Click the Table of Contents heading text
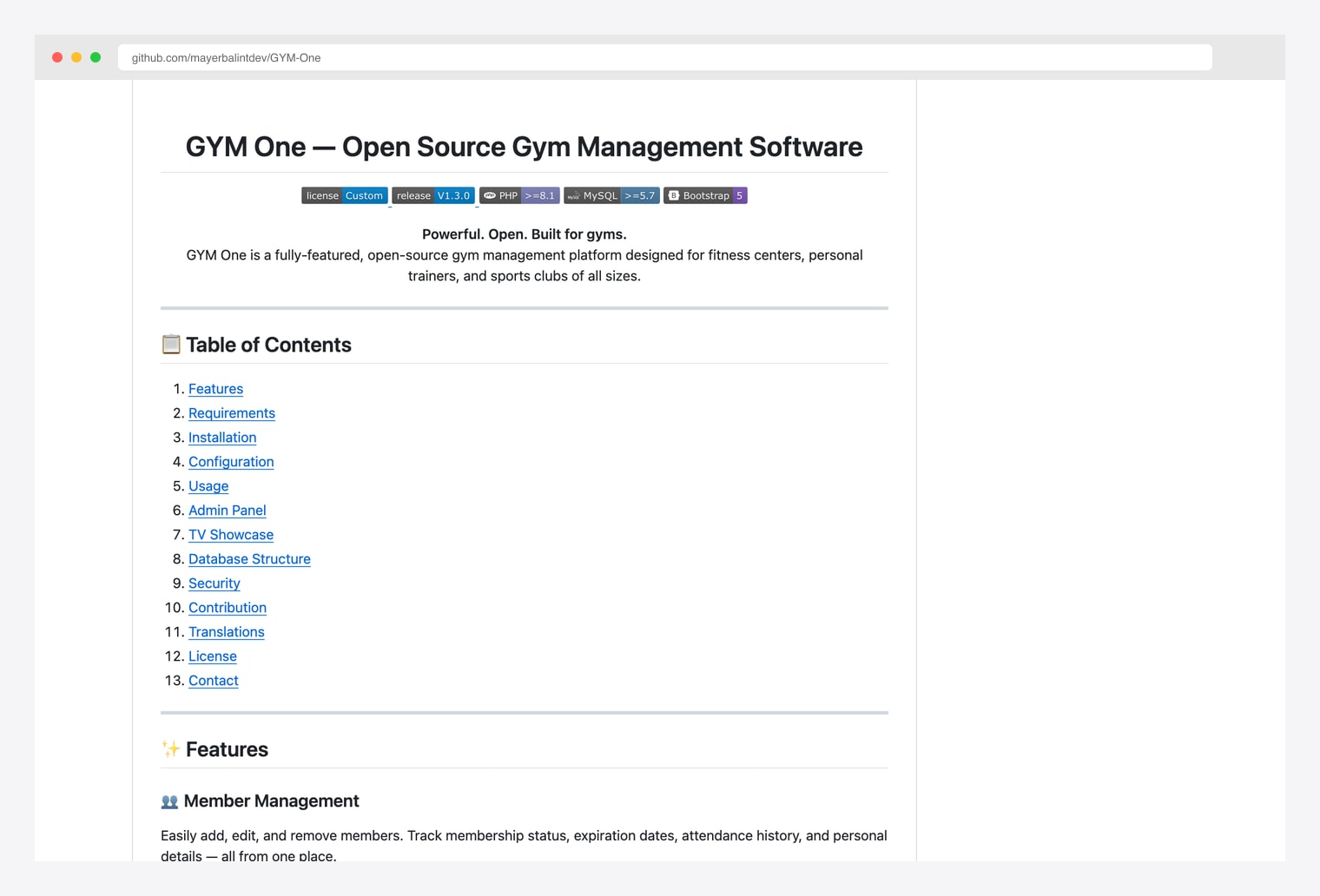The image size is (1320, 896). (x=268, y=345)
